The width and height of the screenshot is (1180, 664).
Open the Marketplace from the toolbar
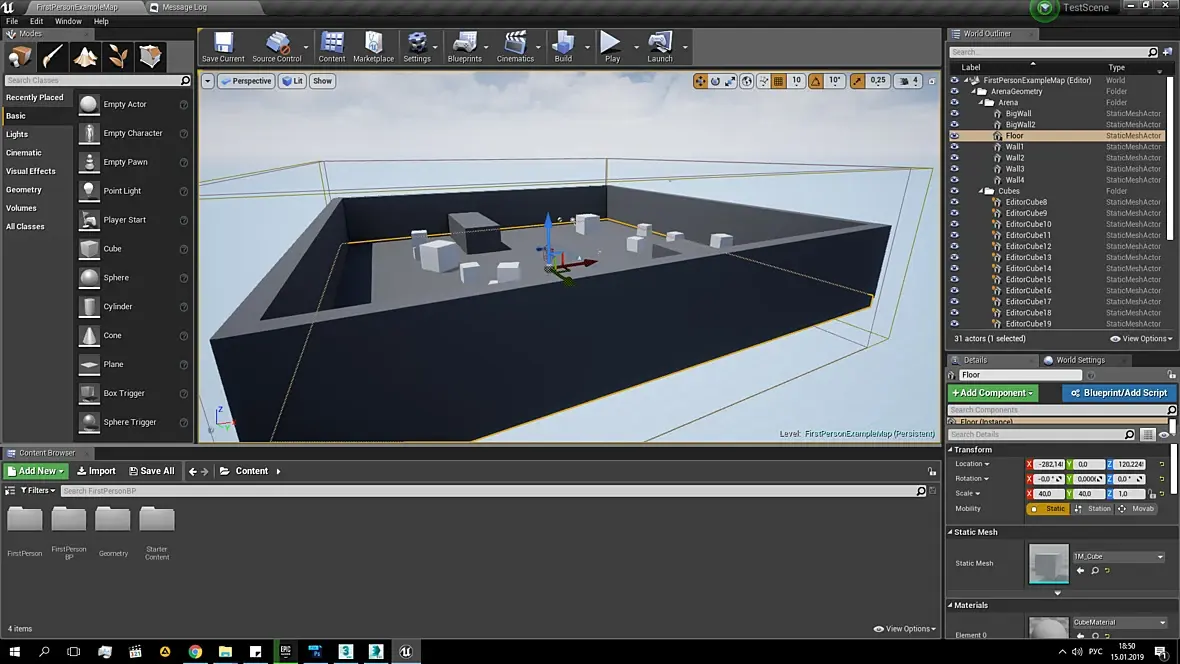[x=373, y=45]
